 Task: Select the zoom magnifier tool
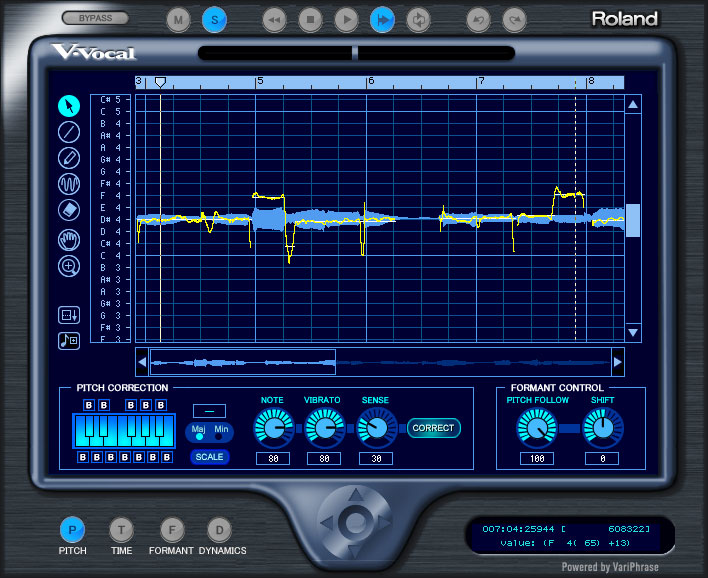[69, 266]
